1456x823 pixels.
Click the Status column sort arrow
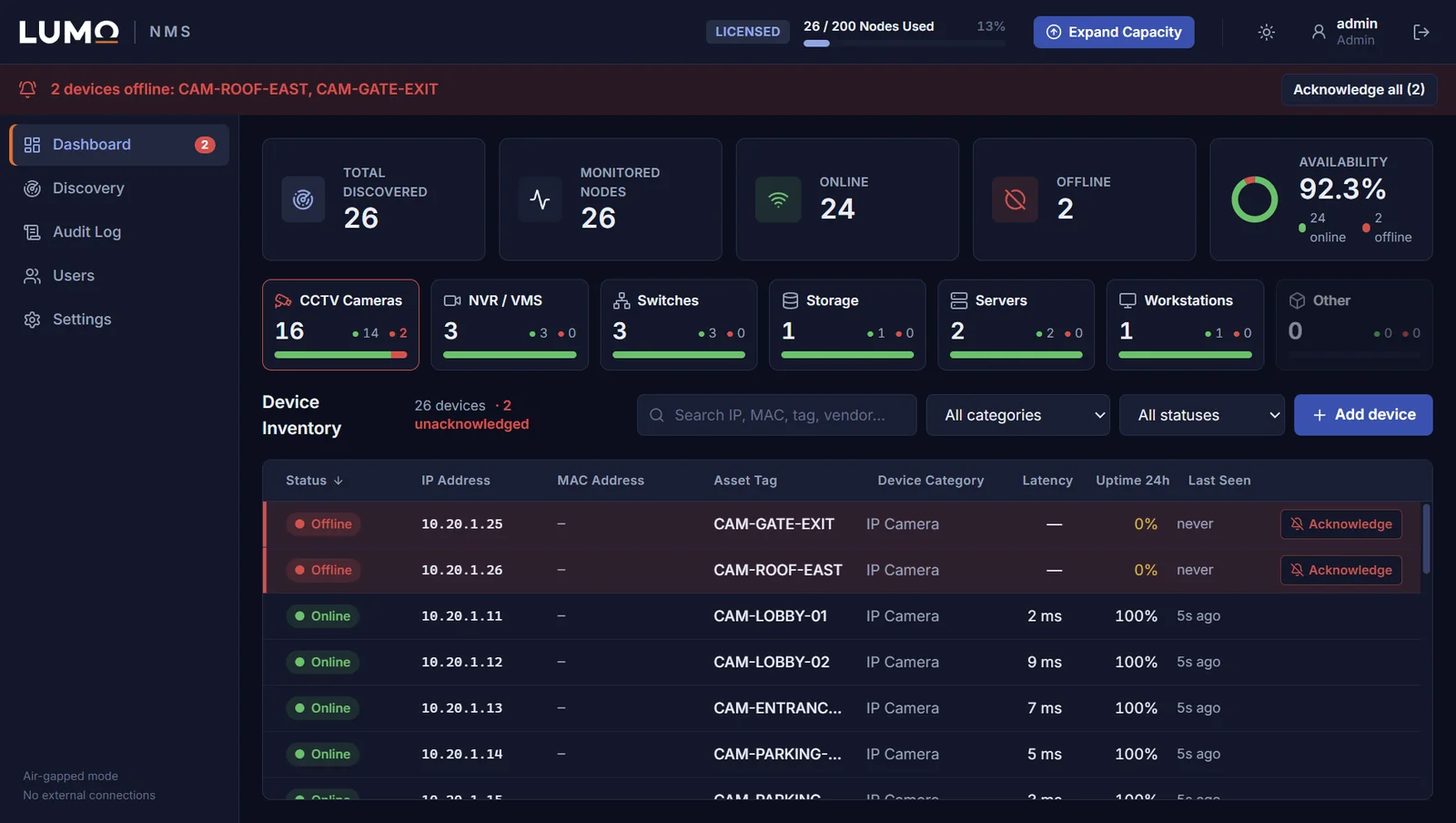pos(339,481)
